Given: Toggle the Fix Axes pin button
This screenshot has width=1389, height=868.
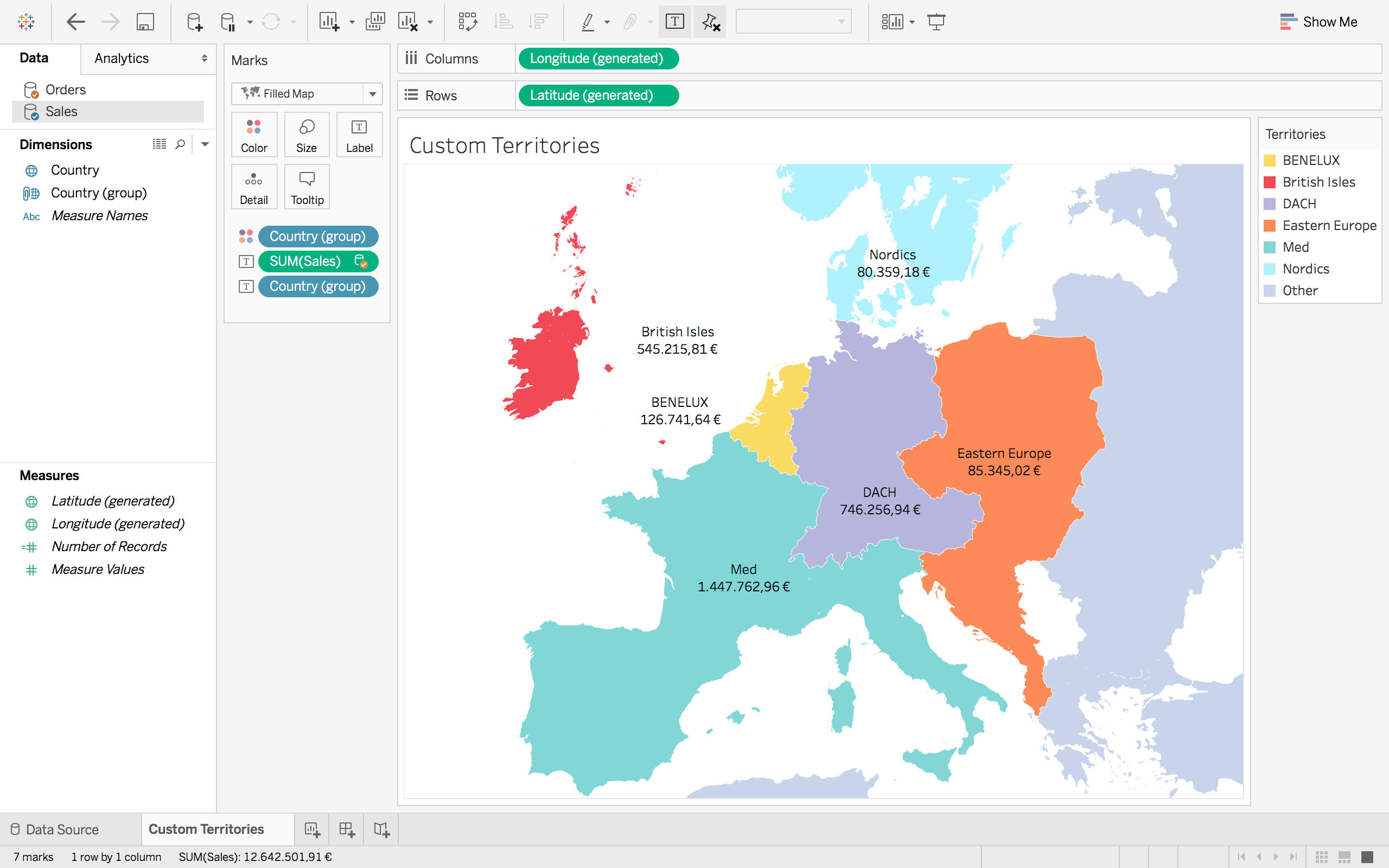Looking at the screenshot, I should coord(710,22).
